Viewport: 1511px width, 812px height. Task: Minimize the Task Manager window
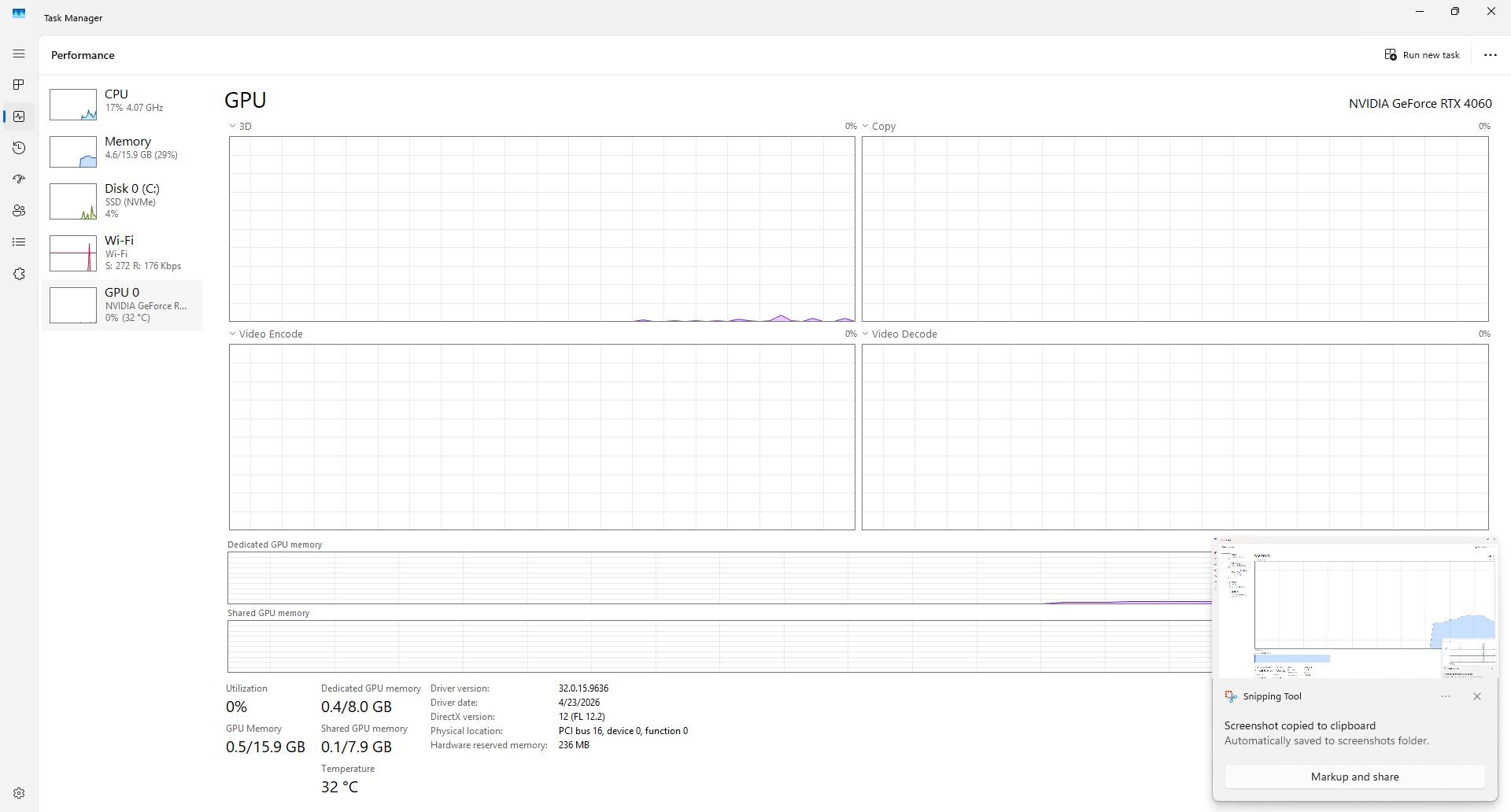click(x=1420, y=11)
